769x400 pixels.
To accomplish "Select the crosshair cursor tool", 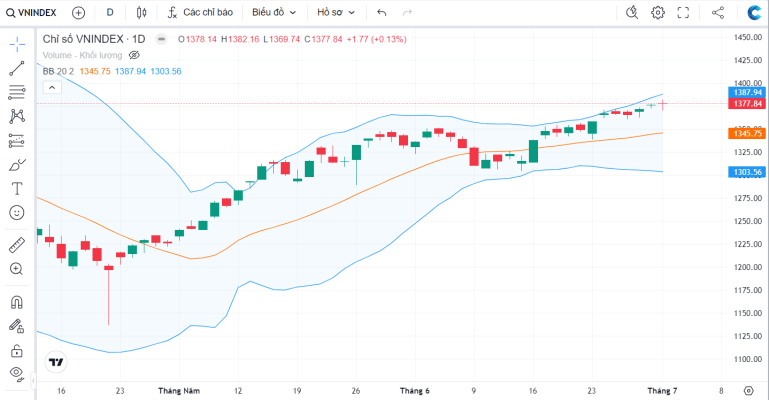I will pyautogui.click(x=17, y=44).
